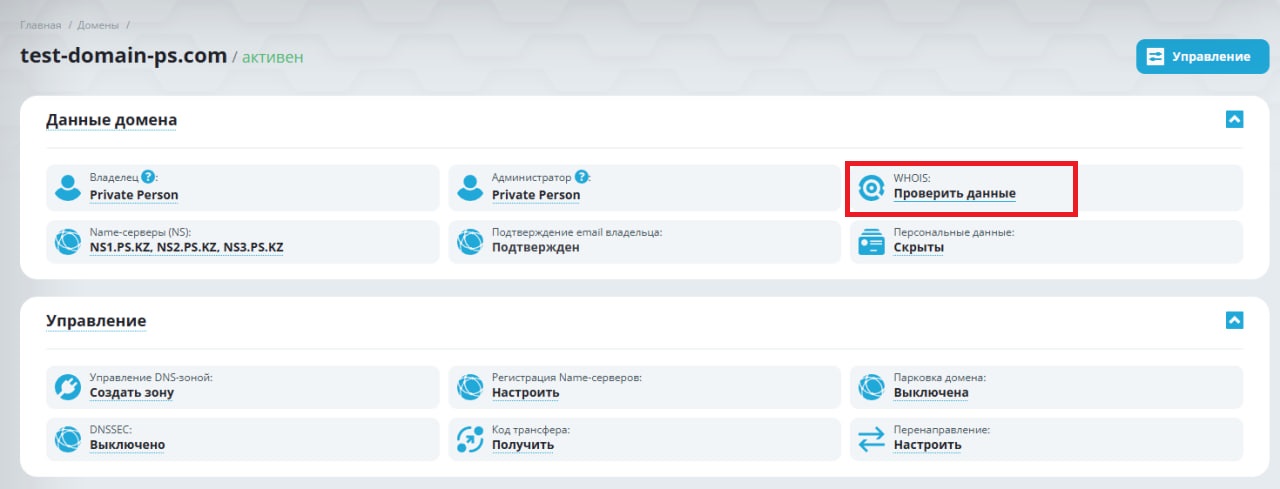
Task: Click Выключена under Парковка домена
Action: coord(931,392)
